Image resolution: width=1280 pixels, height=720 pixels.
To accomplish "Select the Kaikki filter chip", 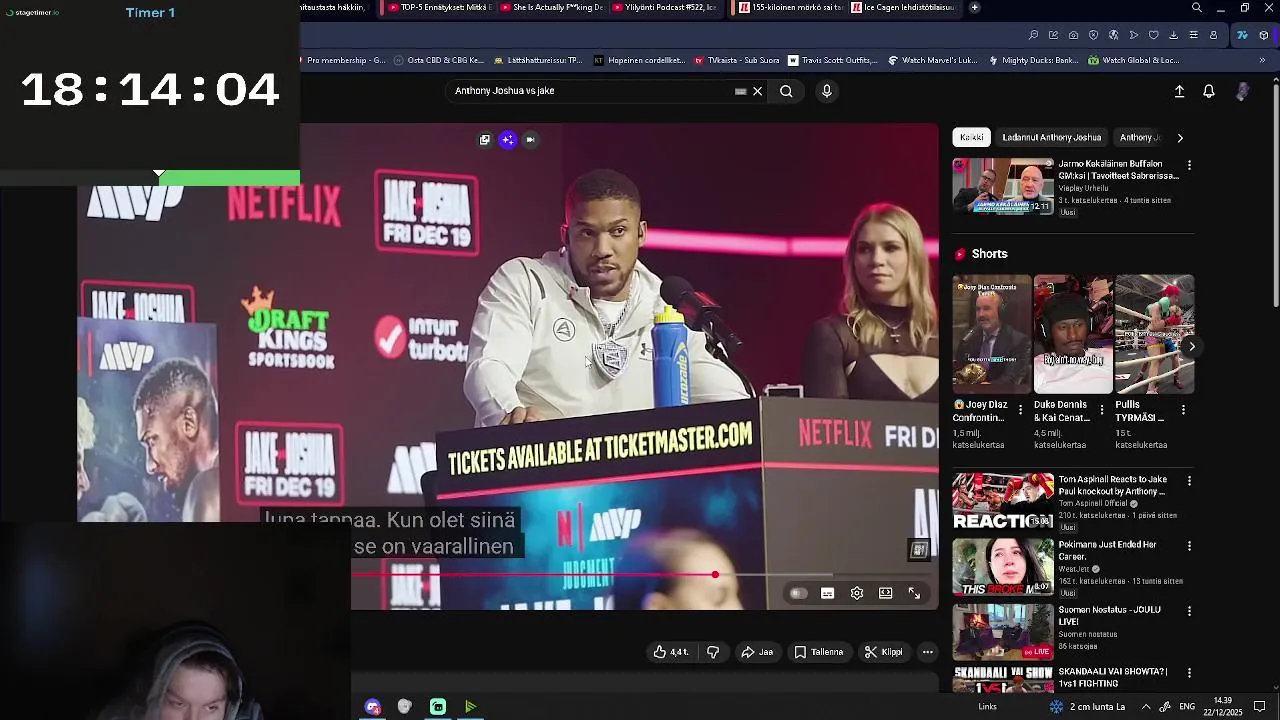I will [972, 137].
